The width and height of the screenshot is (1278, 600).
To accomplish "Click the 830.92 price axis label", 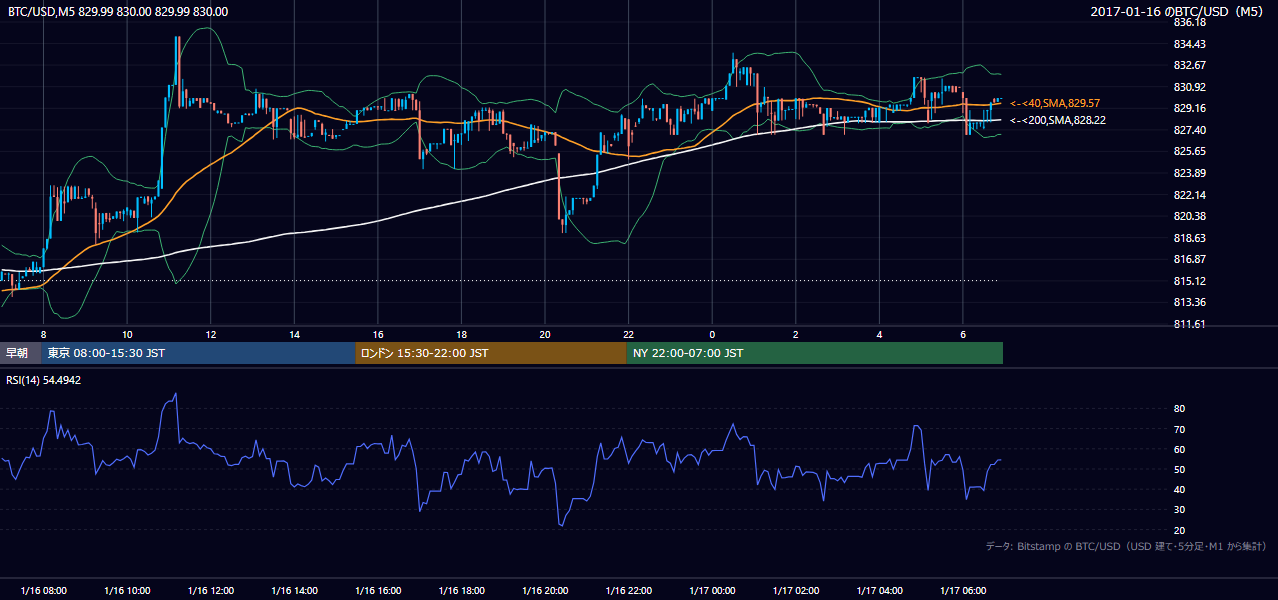I will pyautogui.click(x=1189, y=87).
